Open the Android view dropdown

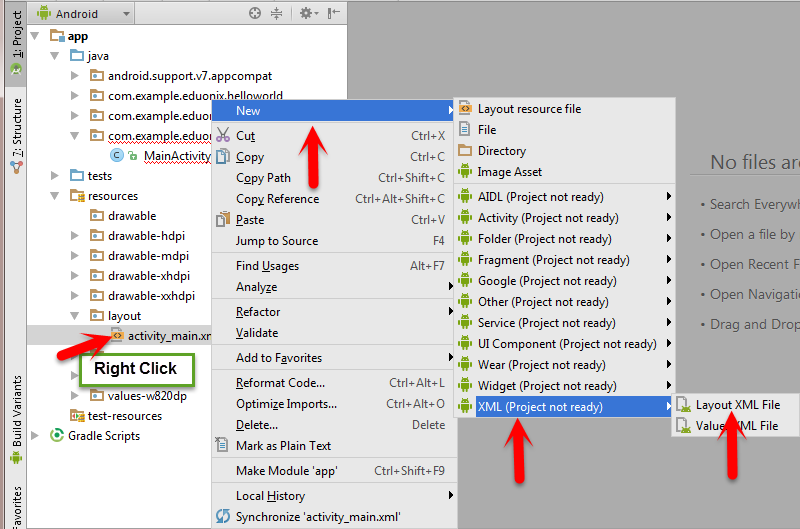(83, 13)
